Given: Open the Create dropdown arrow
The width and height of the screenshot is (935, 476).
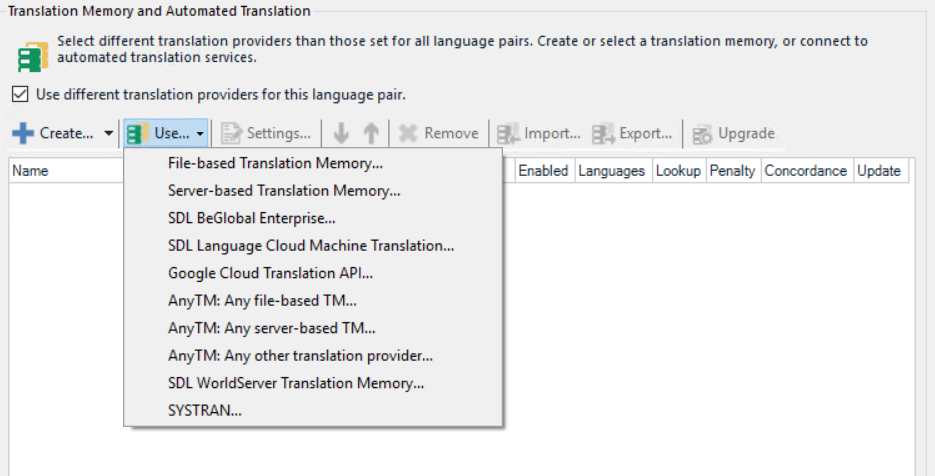Looking at the screenshot, I should [109, 133].
